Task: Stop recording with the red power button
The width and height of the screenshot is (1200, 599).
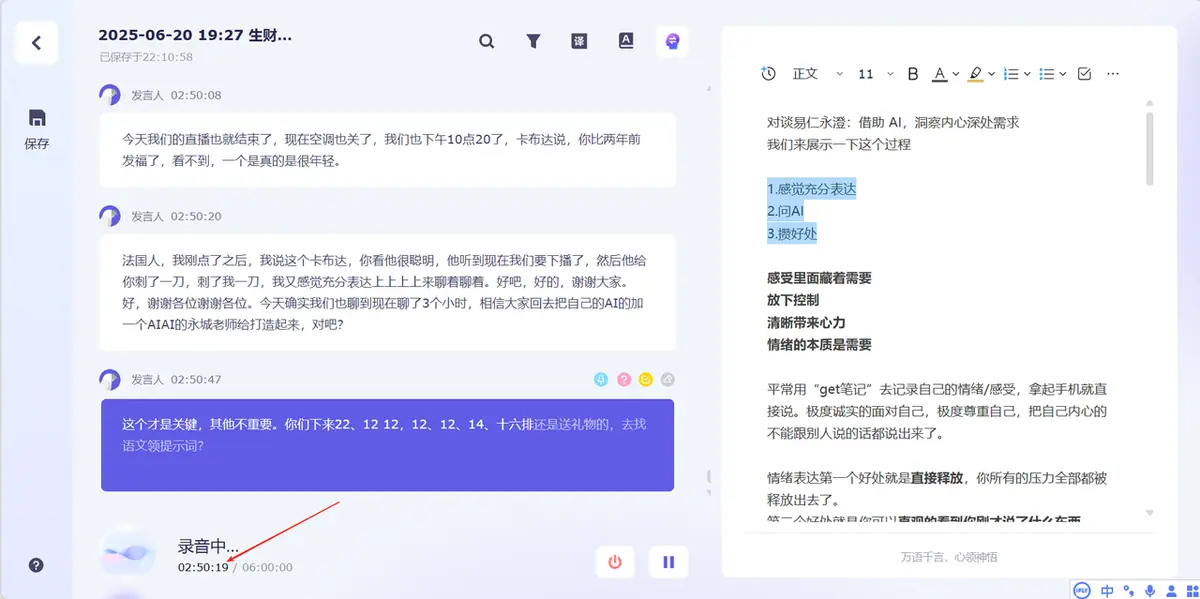Action: point(615,562)
